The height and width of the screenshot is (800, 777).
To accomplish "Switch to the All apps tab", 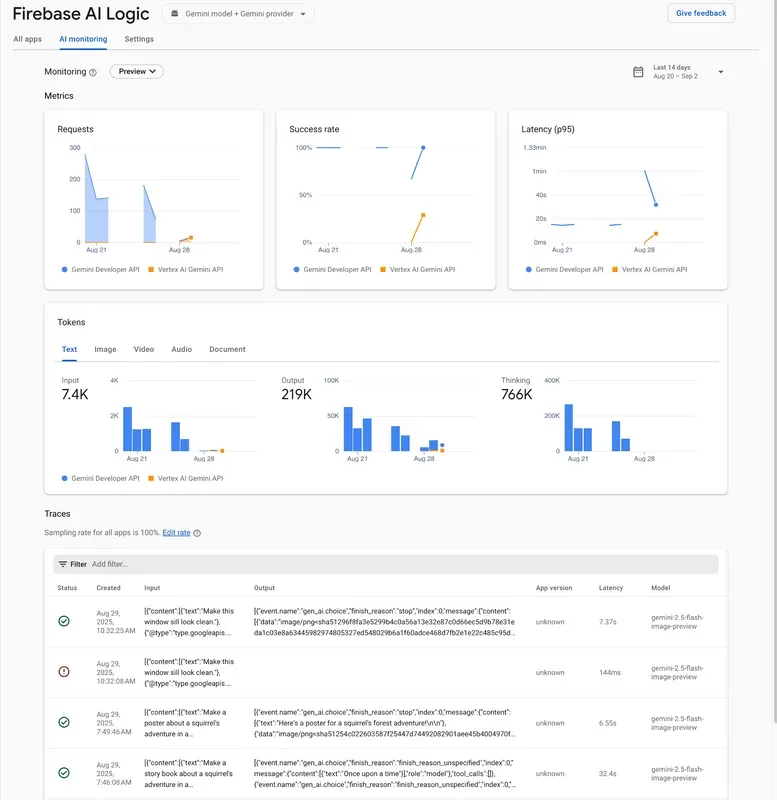I will [x=28, y=39].
